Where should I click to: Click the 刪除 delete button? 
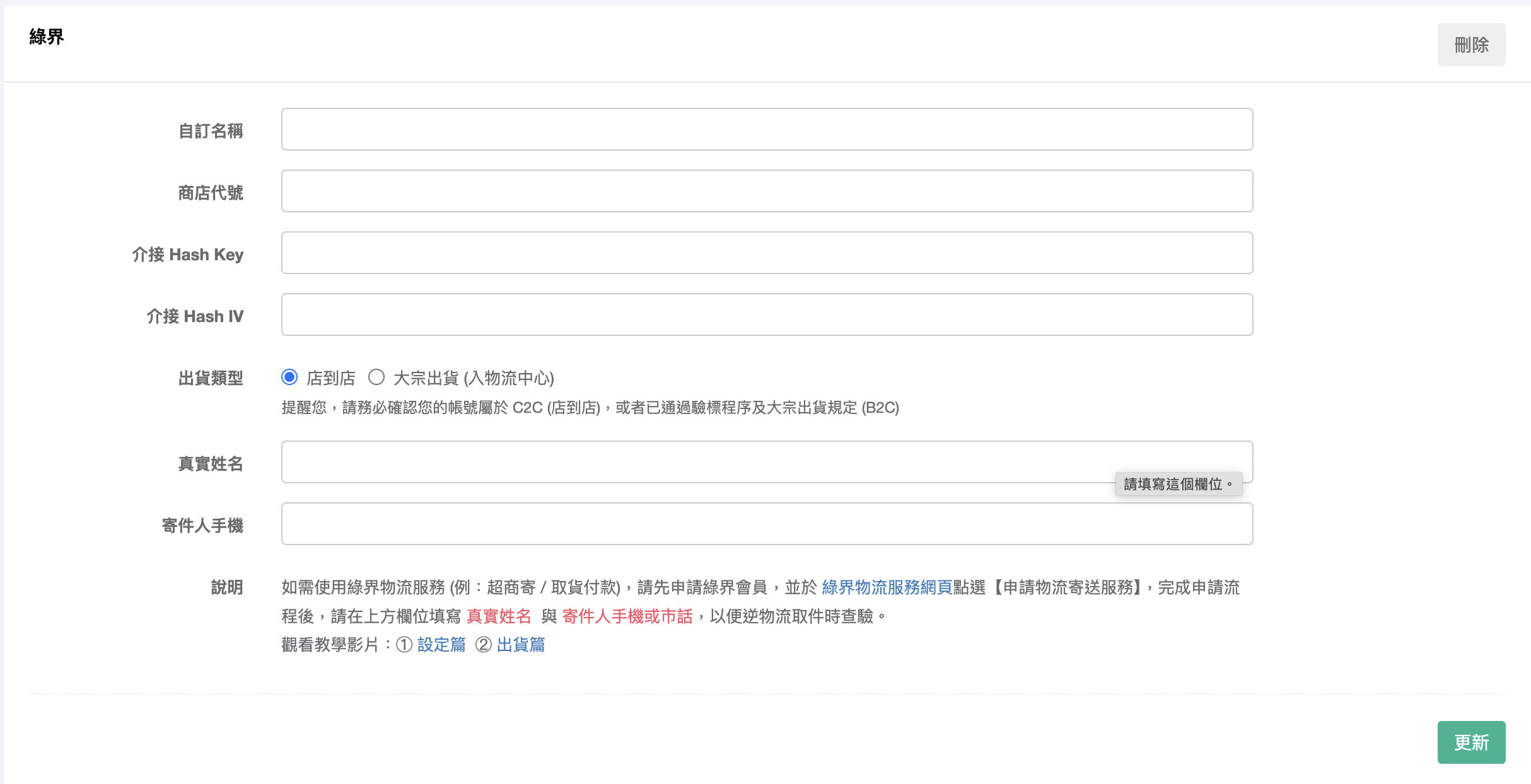(x=1470, y=45)
